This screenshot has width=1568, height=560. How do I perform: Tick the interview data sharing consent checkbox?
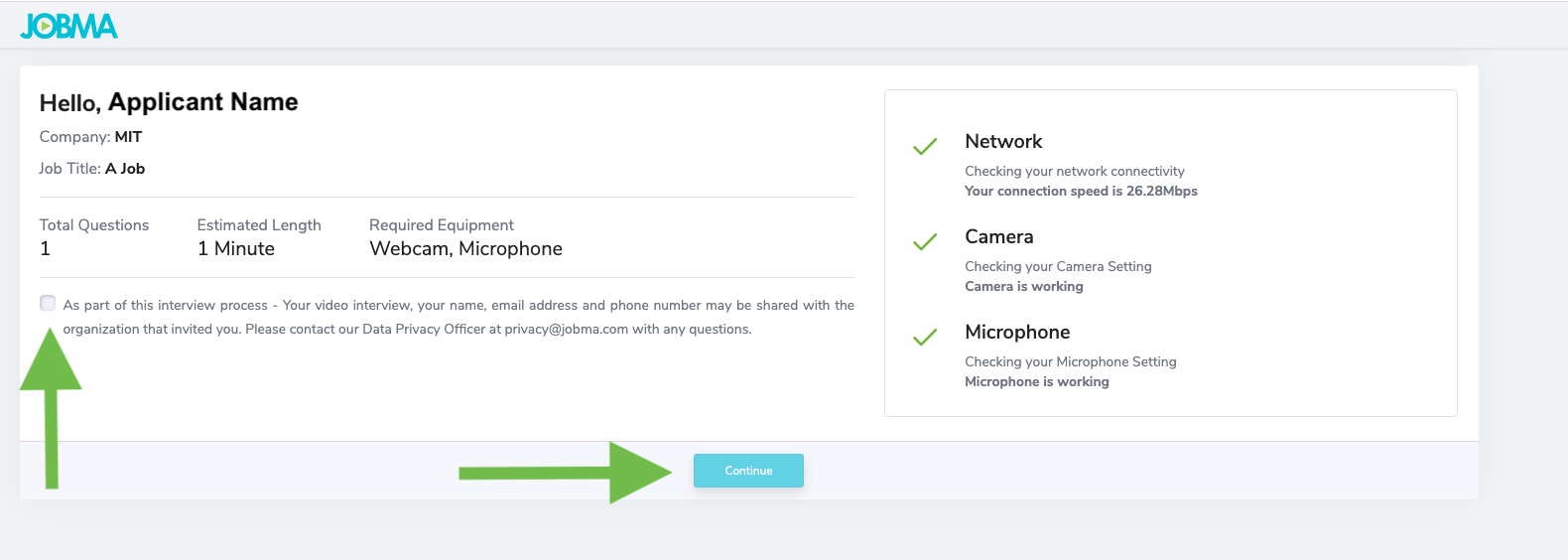[48, 303]
